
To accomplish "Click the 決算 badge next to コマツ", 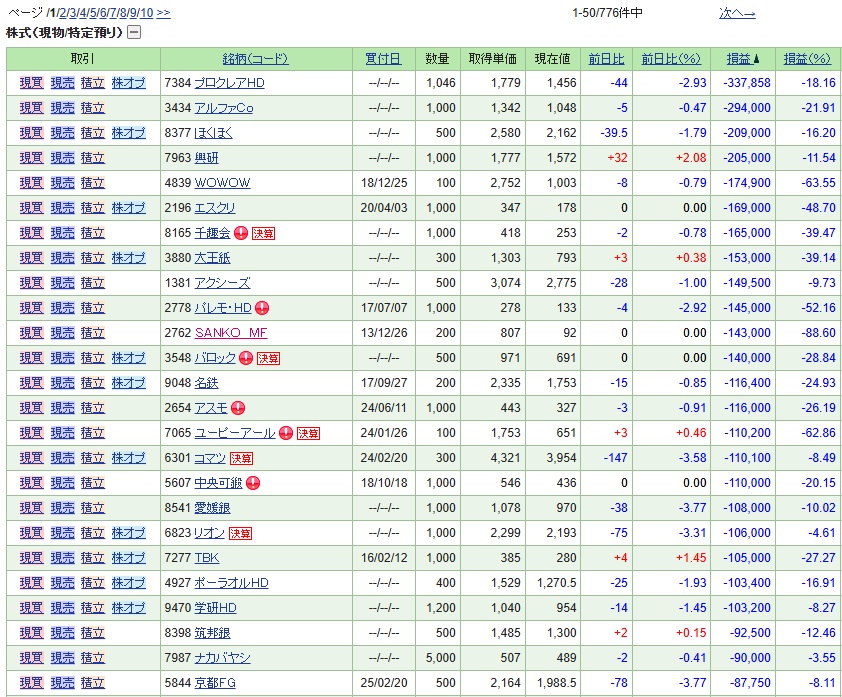I will [241, 459].
